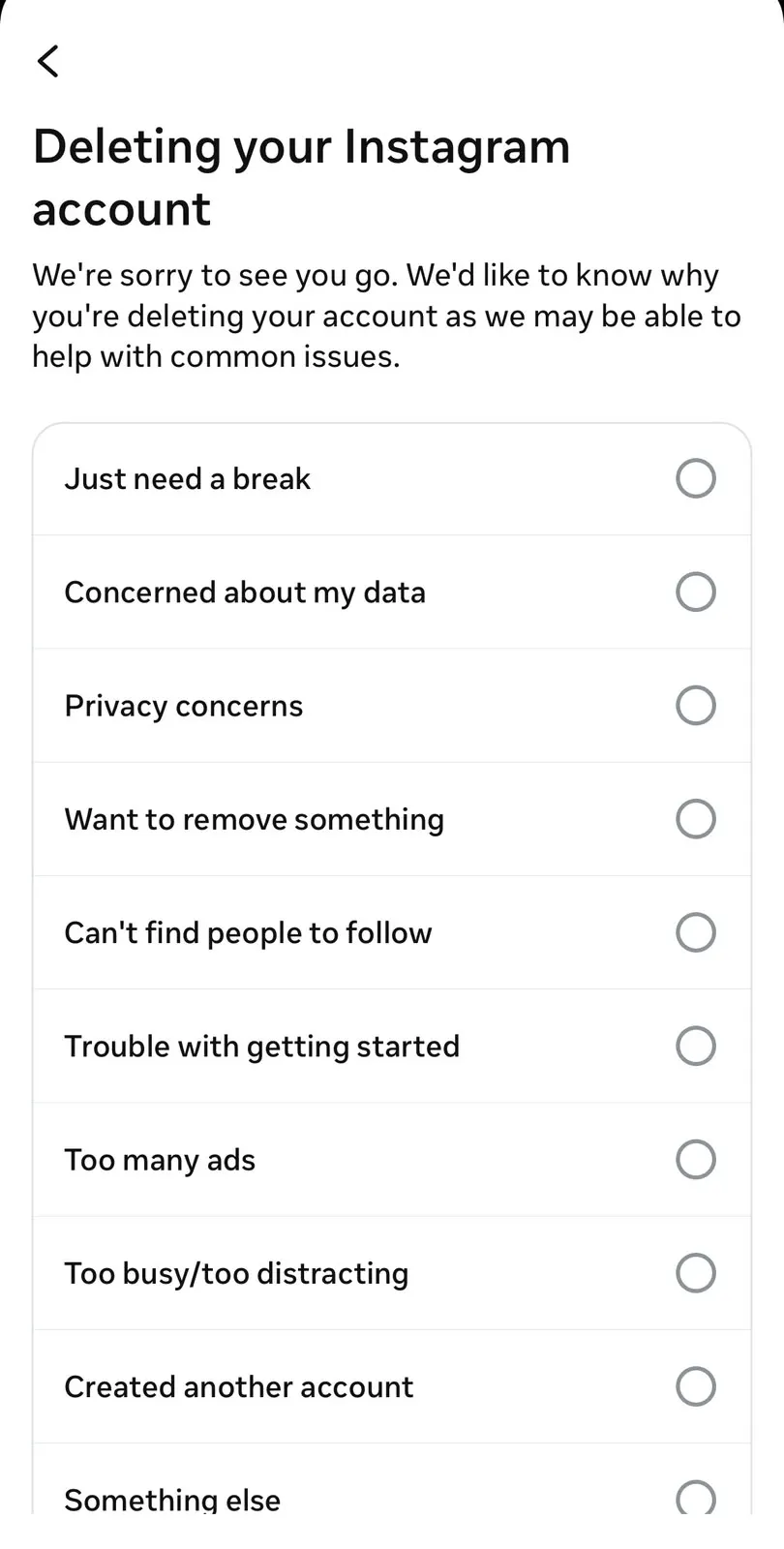Image resolution: width=784 pixels, height=1549 pixels.
Task: Mark the "Can't find people to follow" radio button
Action: point(696,932)
